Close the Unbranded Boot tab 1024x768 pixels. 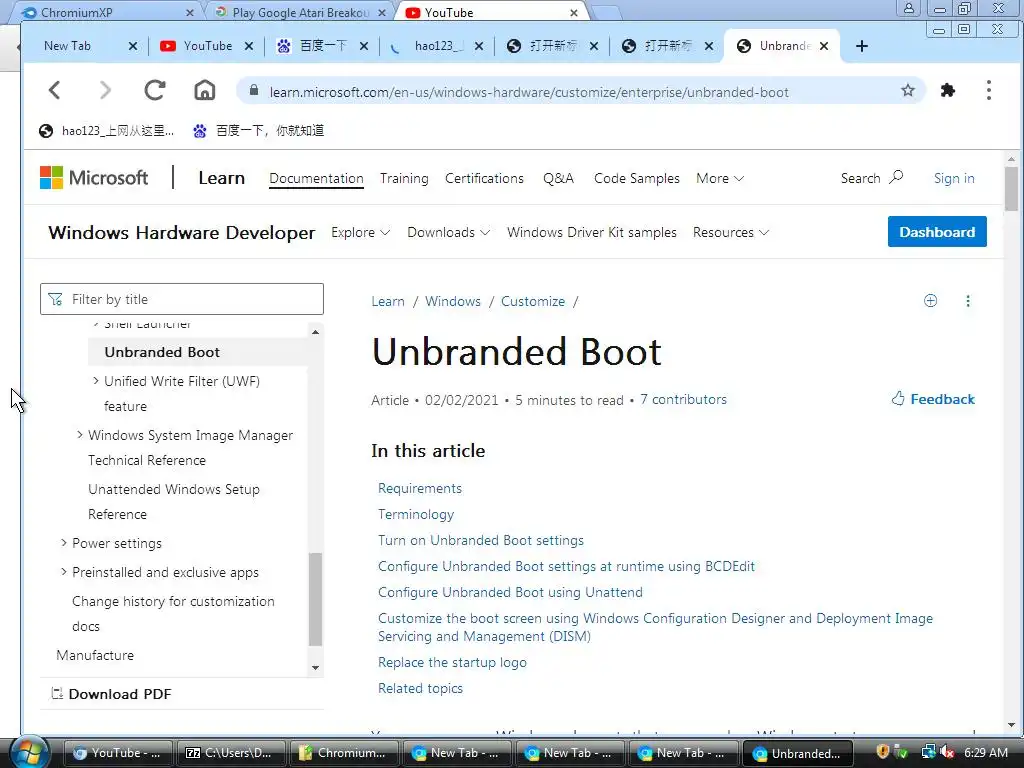824,46
